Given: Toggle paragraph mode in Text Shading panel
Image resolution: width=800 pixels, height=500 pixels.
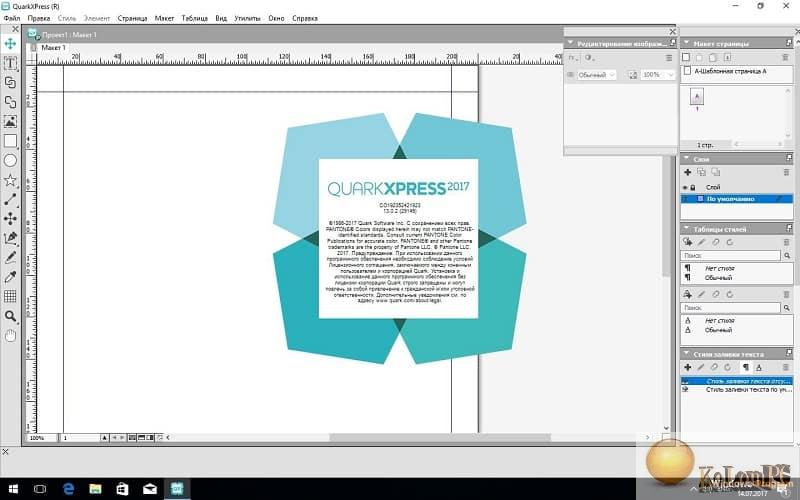Looking at the screenshot, I should pyautogui.click(x=745, y=367).
